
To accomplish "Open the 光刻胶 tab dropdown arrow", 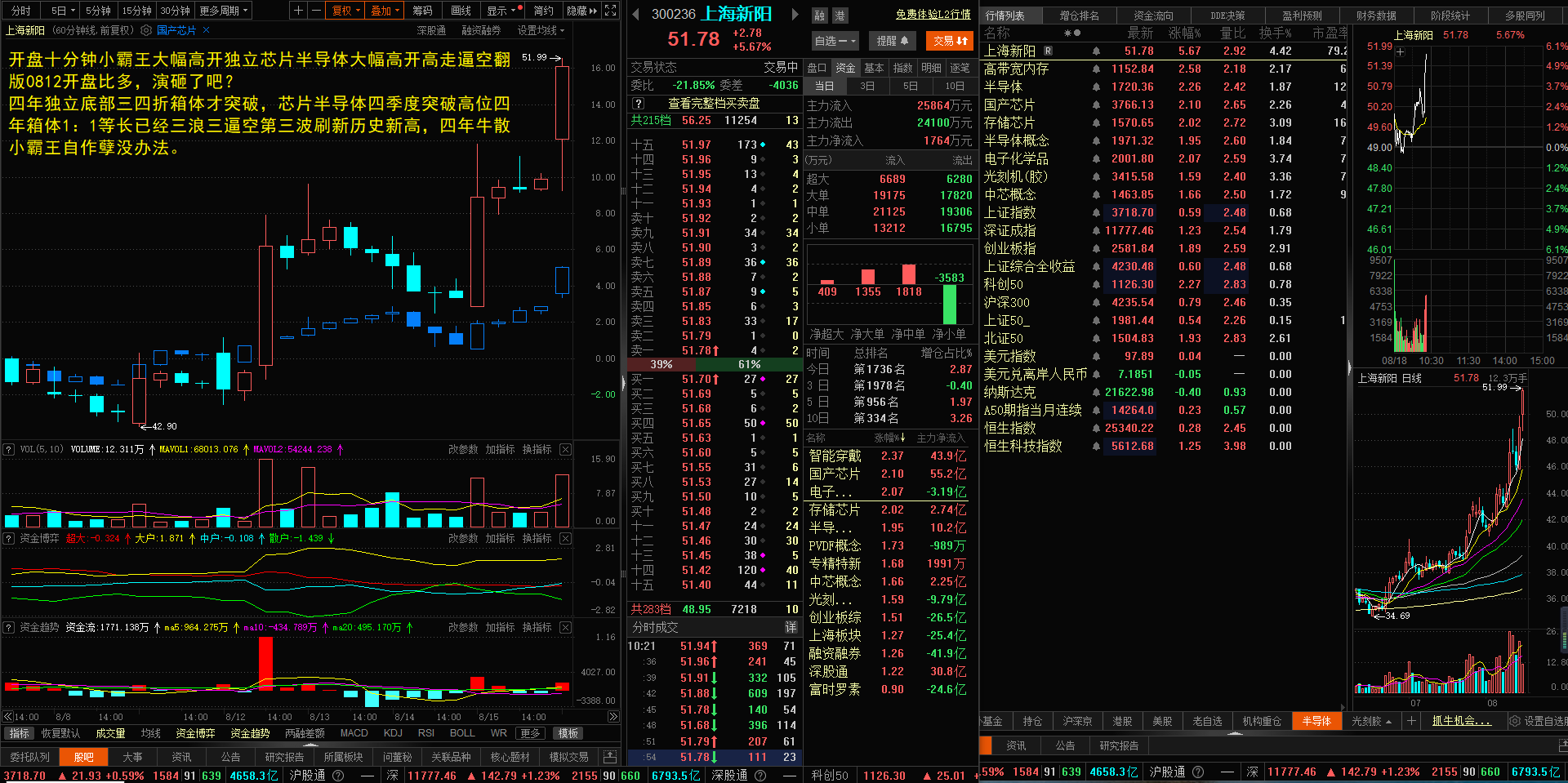I will pyautogui.click(x=1388, y=722).
